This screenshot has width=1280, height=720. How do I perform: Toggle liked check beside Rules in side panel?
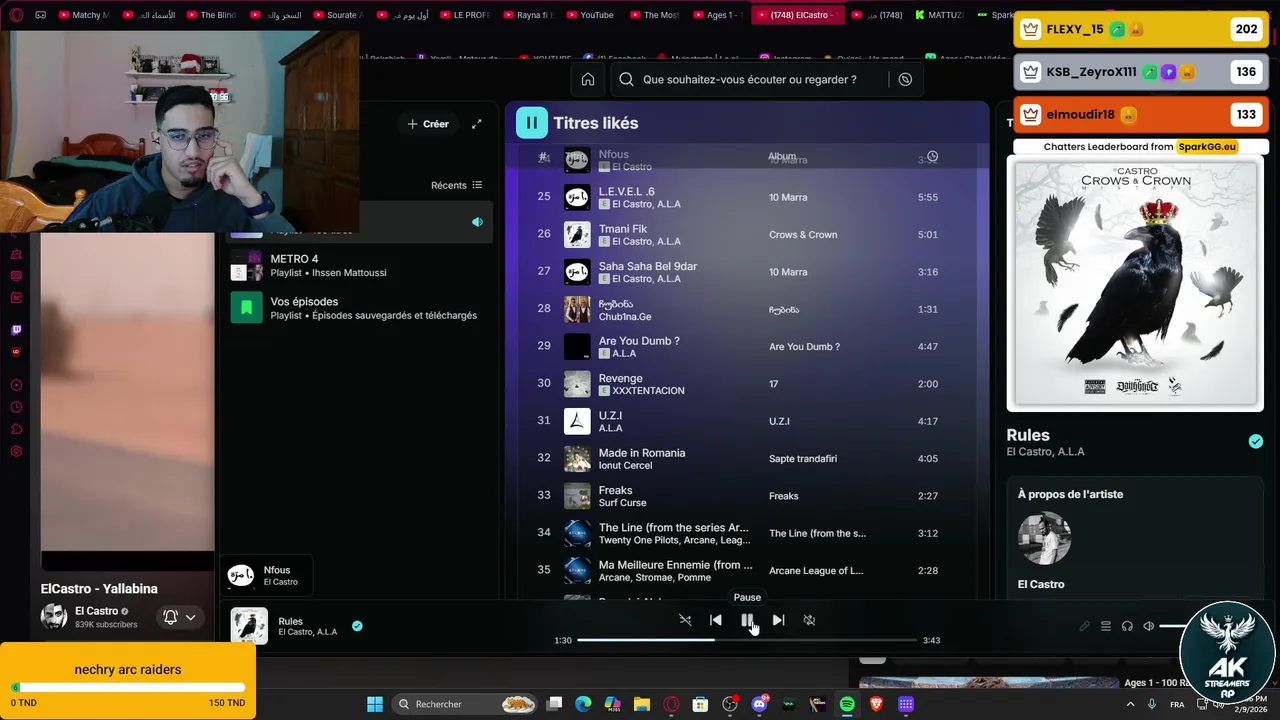point(1256,441)
